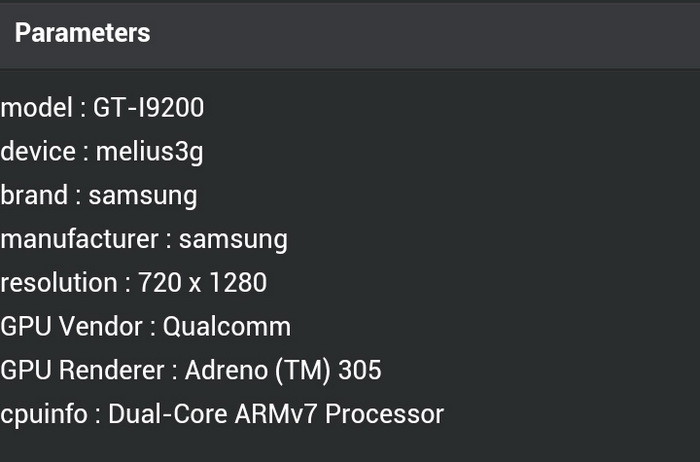Select the resolution label text

pos(59,283)
